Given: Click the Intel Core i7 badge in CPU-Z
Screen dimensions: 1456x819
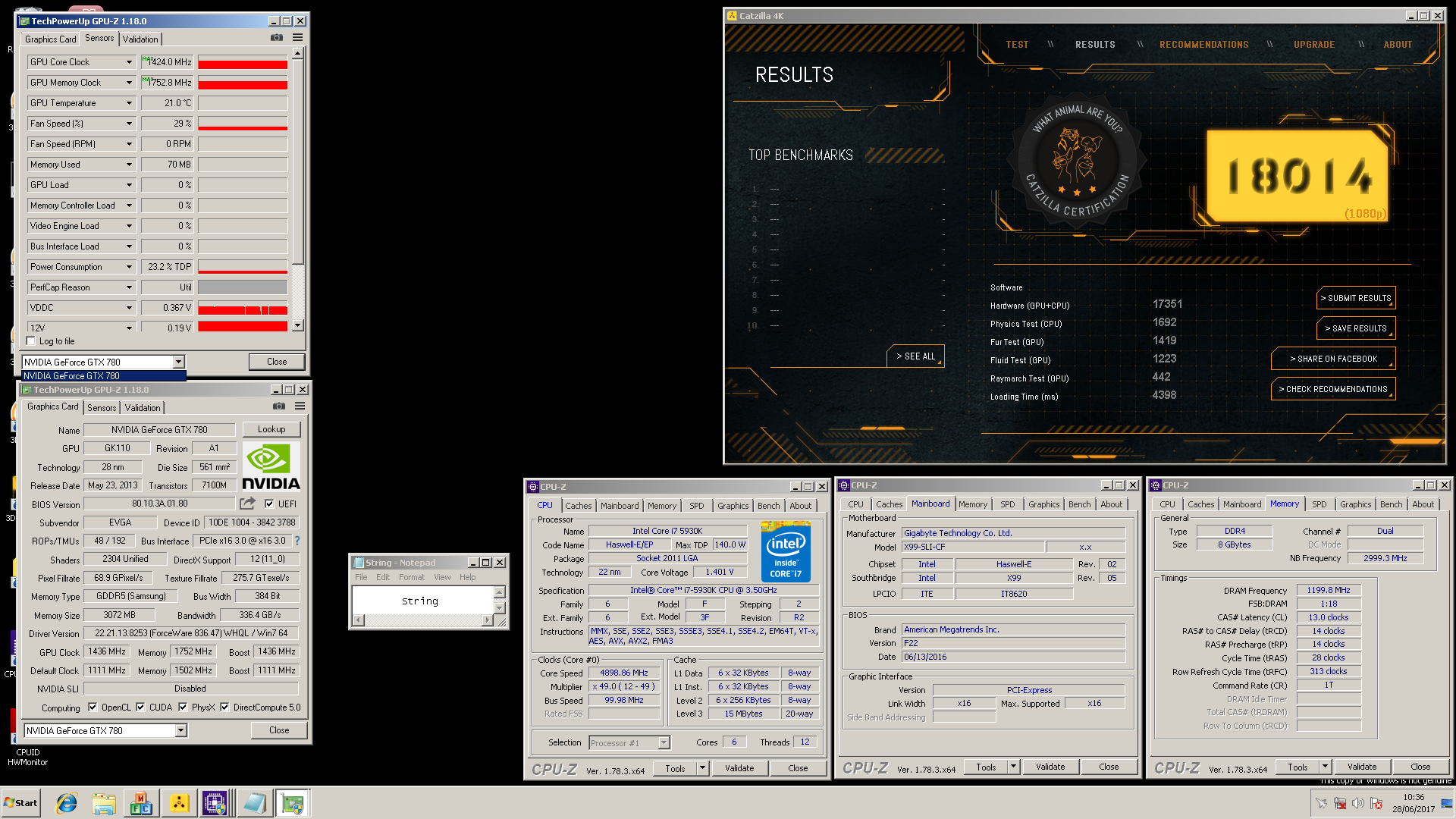Looking at the screenshot, I should [x=786, y=552].
